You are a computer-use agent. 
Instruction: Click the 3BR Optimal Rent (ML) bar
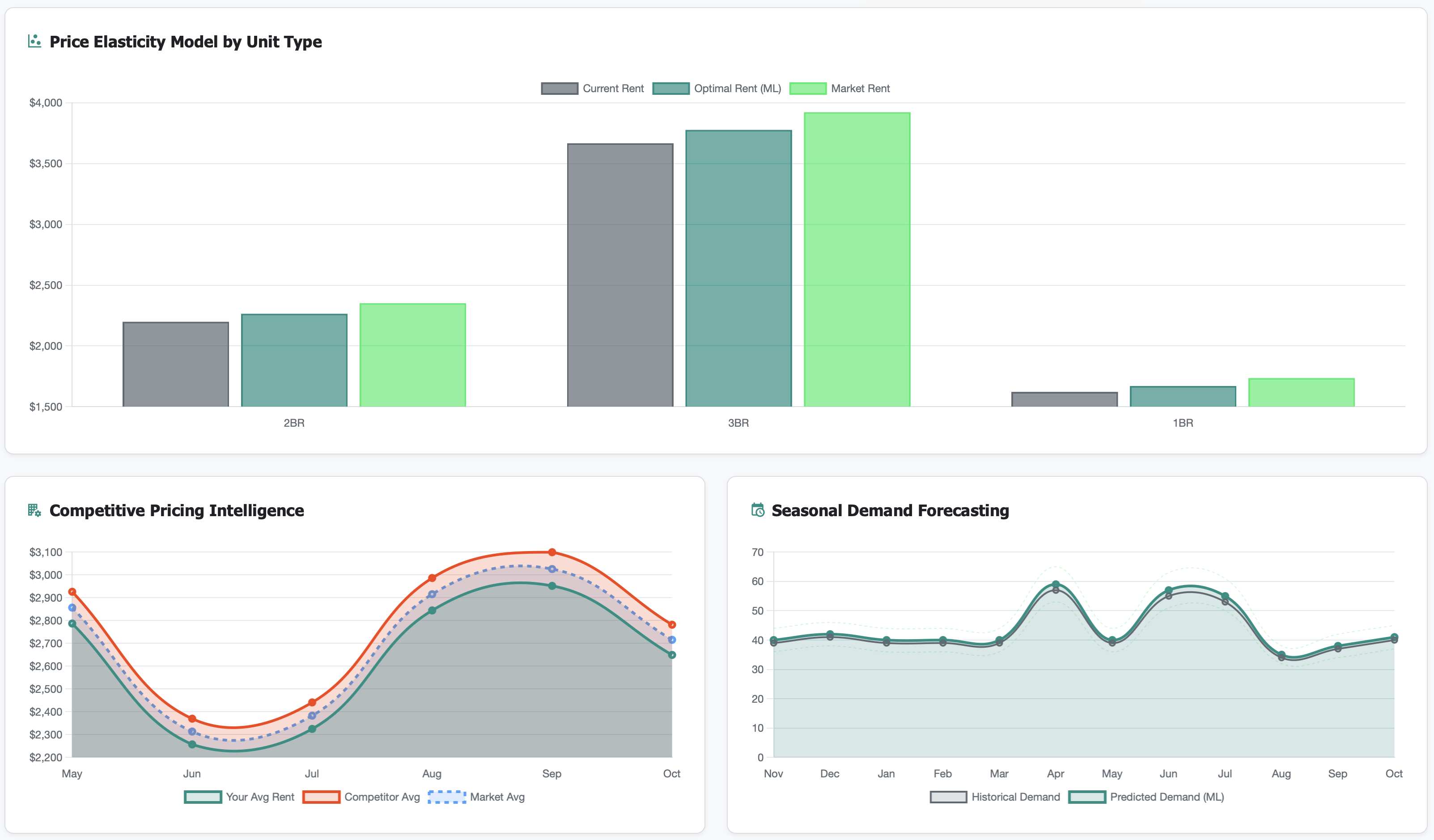click(738, 269)
